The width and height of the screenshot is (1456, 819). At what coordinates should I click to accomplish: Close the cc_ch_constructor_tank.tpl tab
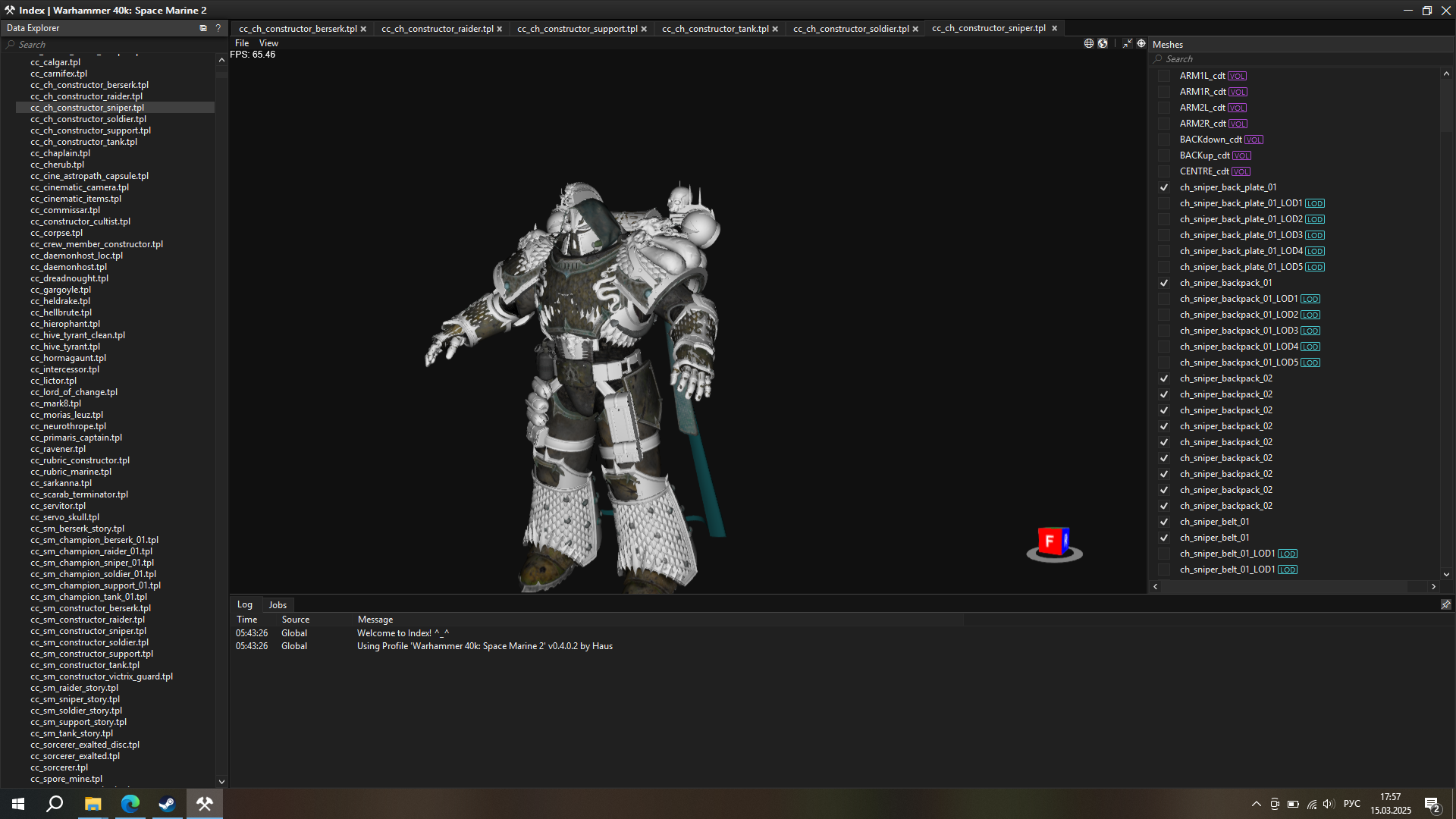point(775,29)
